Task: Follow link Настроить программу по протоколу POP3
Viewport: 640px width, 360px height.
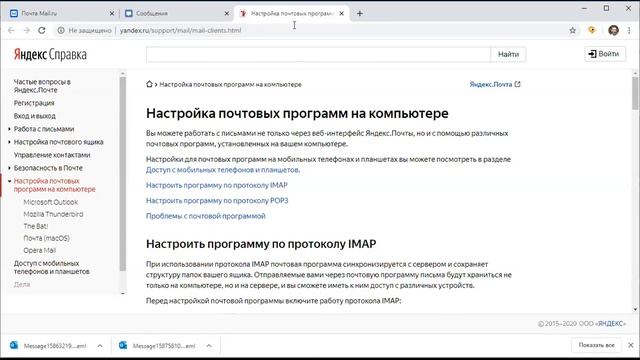Action: (x=217, y=200)
